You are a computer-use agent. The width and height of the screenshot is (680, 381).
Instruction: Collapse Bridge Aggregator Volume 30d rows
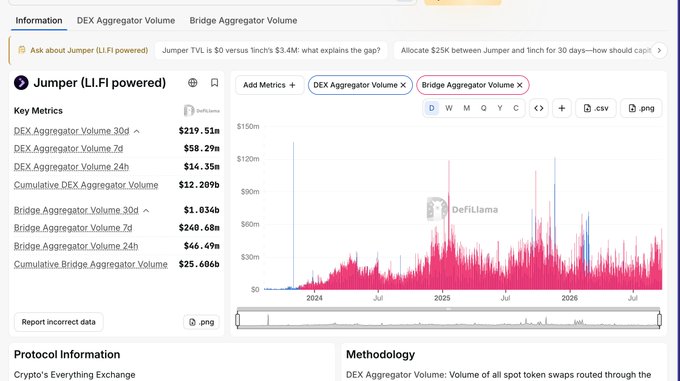point(146,211)
